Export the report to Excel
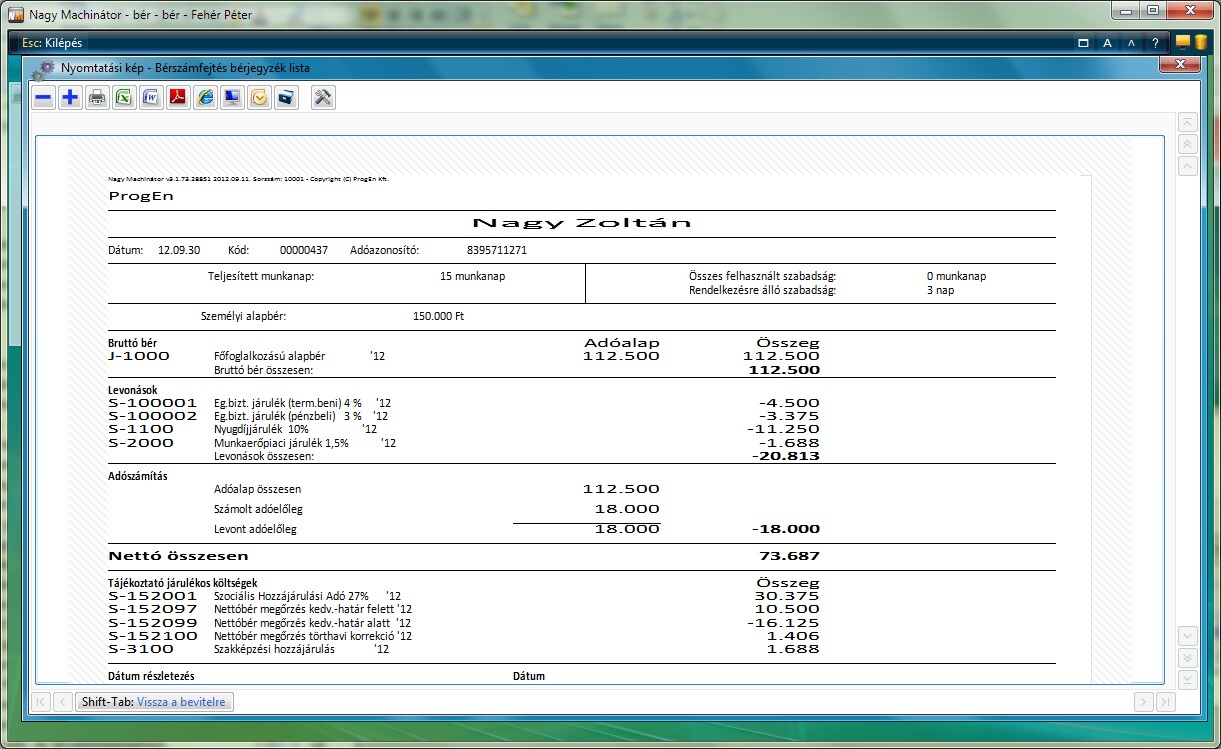 tap(125, 98)
